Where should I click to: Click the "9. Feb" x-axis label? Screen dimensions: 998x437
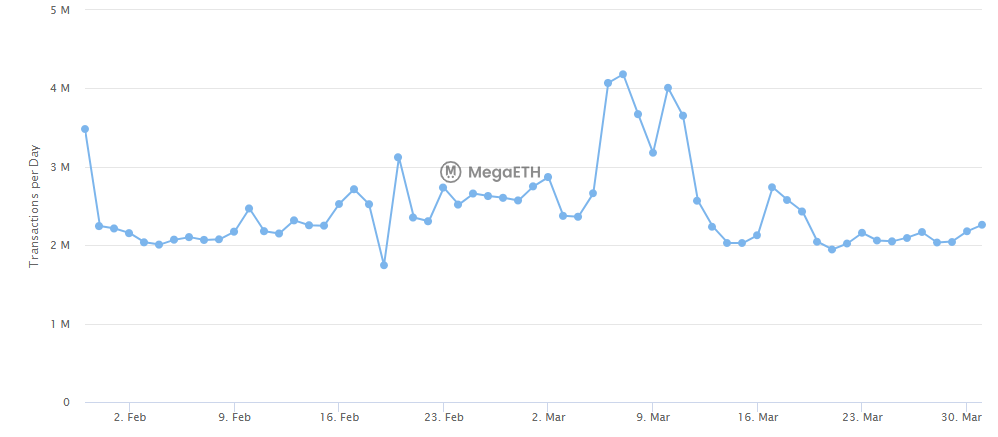(234, 417)
